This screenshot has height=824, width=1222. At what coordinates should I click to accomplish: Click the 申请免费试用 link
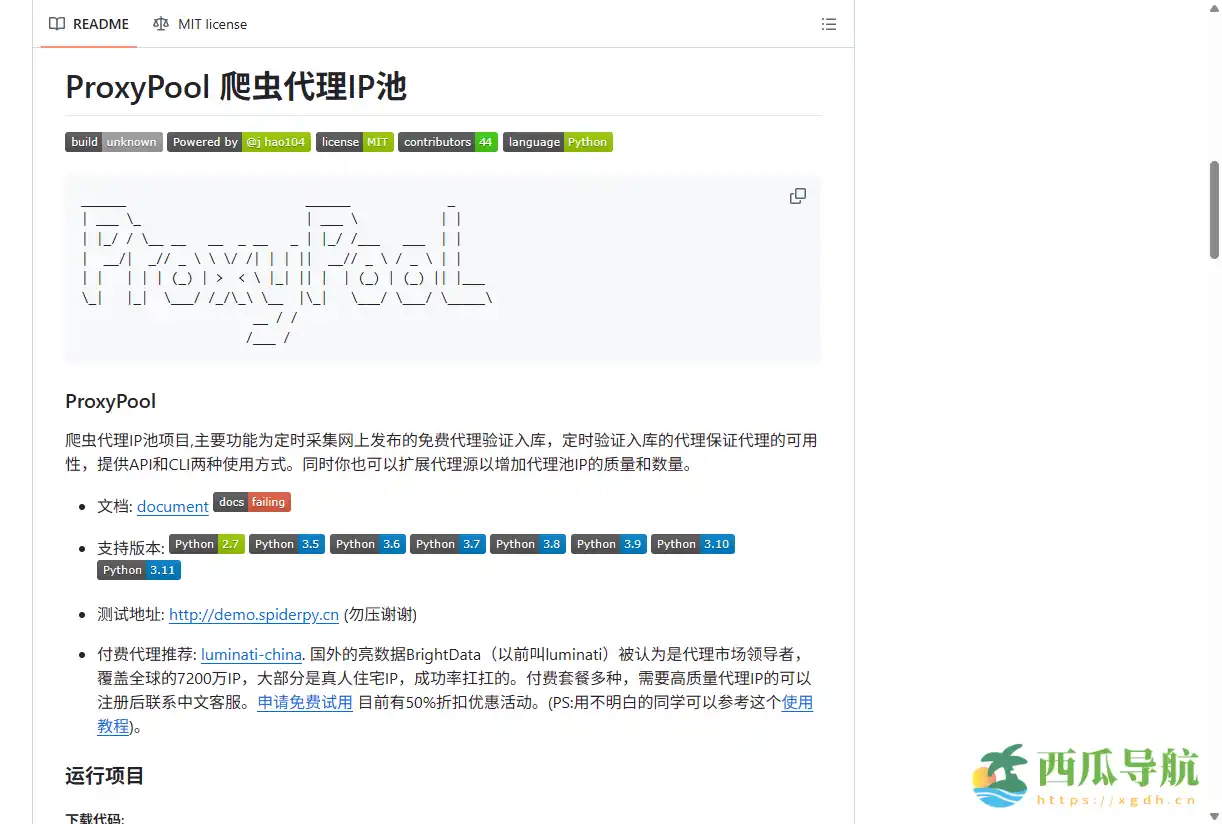point(305,702)
